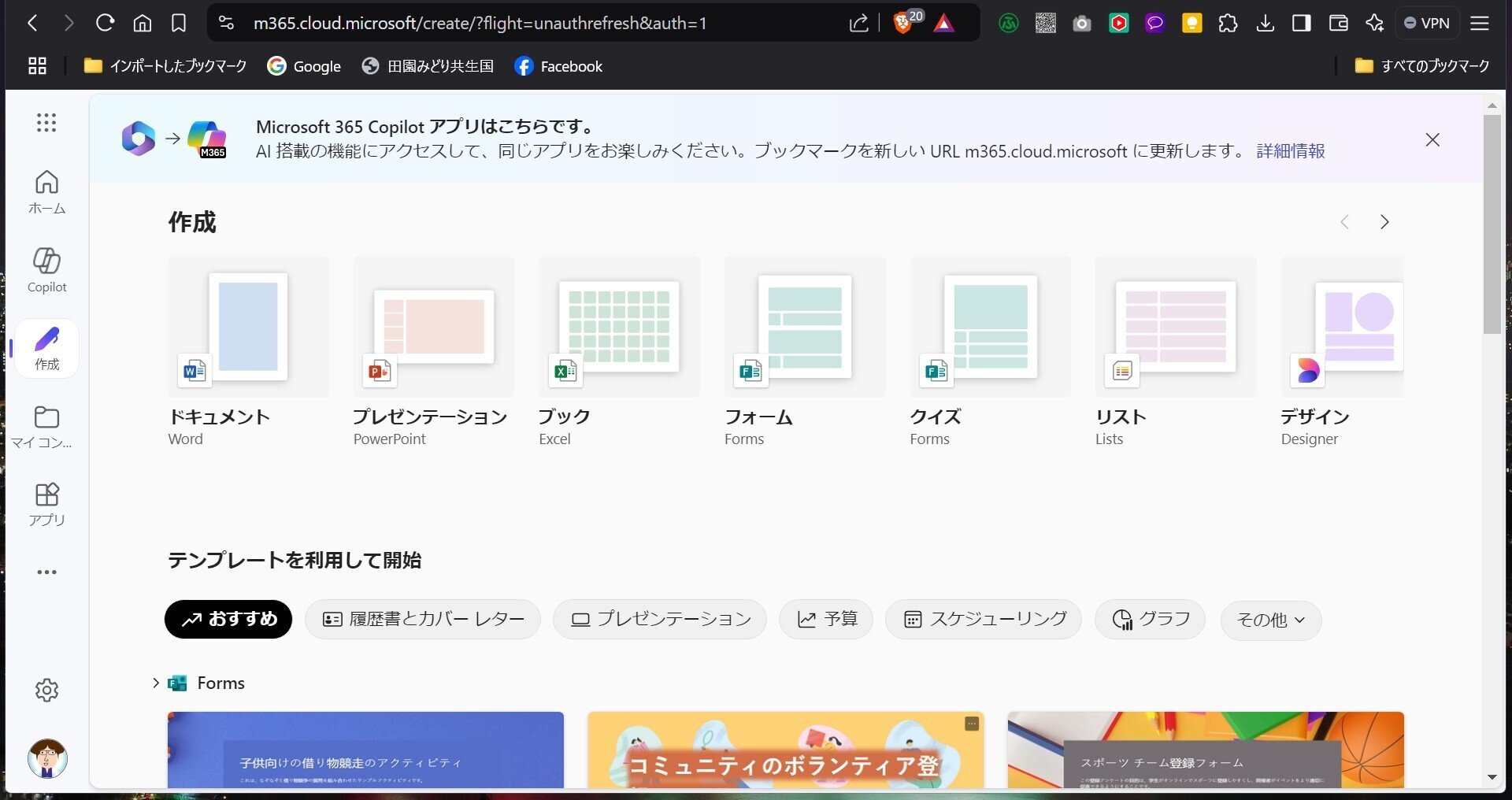The height and width of the screenshot is (800, 1512).
Task: Open コミュニティのボランティア template
Action: [785, 750]
